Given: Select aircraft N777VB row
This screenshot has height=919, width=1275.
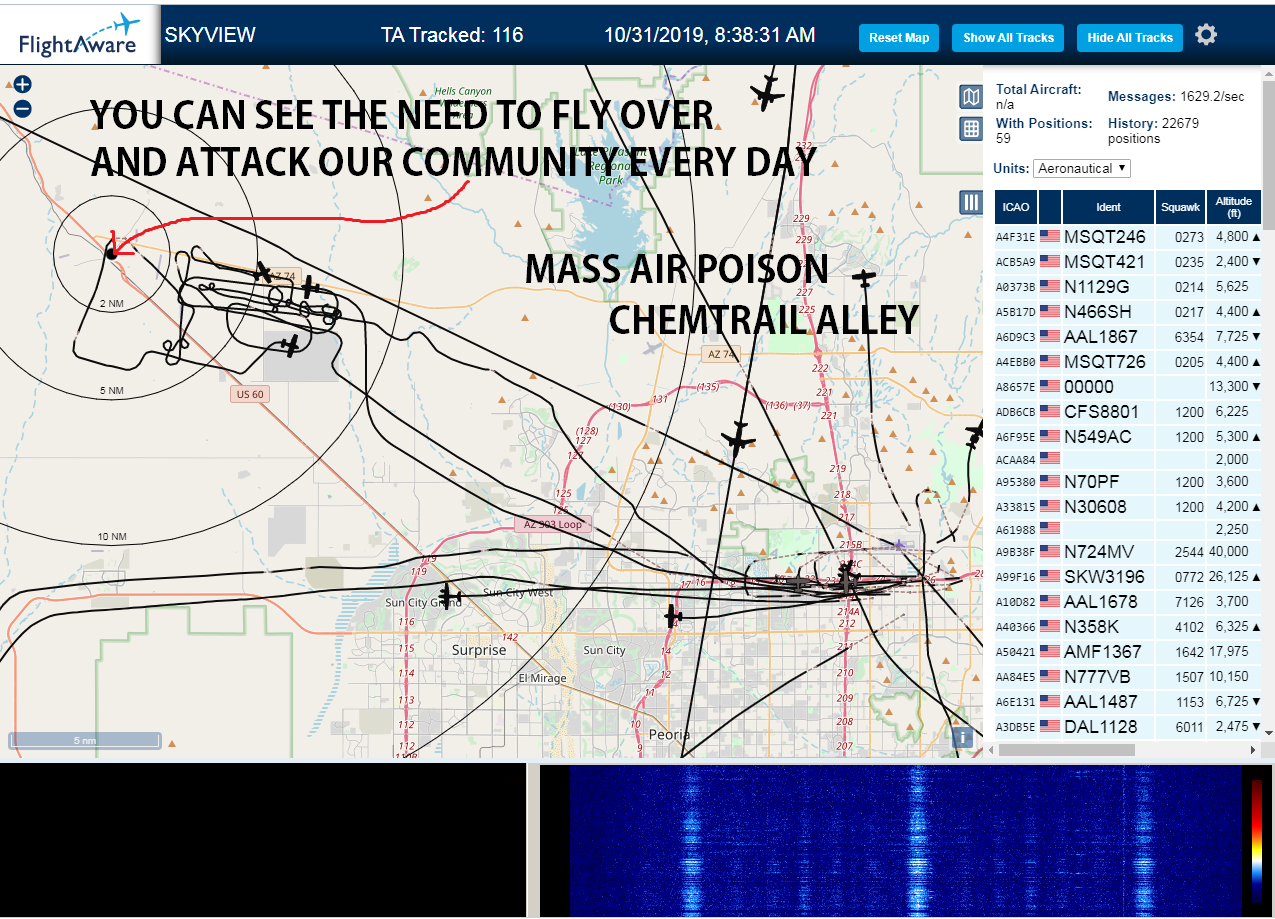Looking at the screenshot, I should 1128,677.
